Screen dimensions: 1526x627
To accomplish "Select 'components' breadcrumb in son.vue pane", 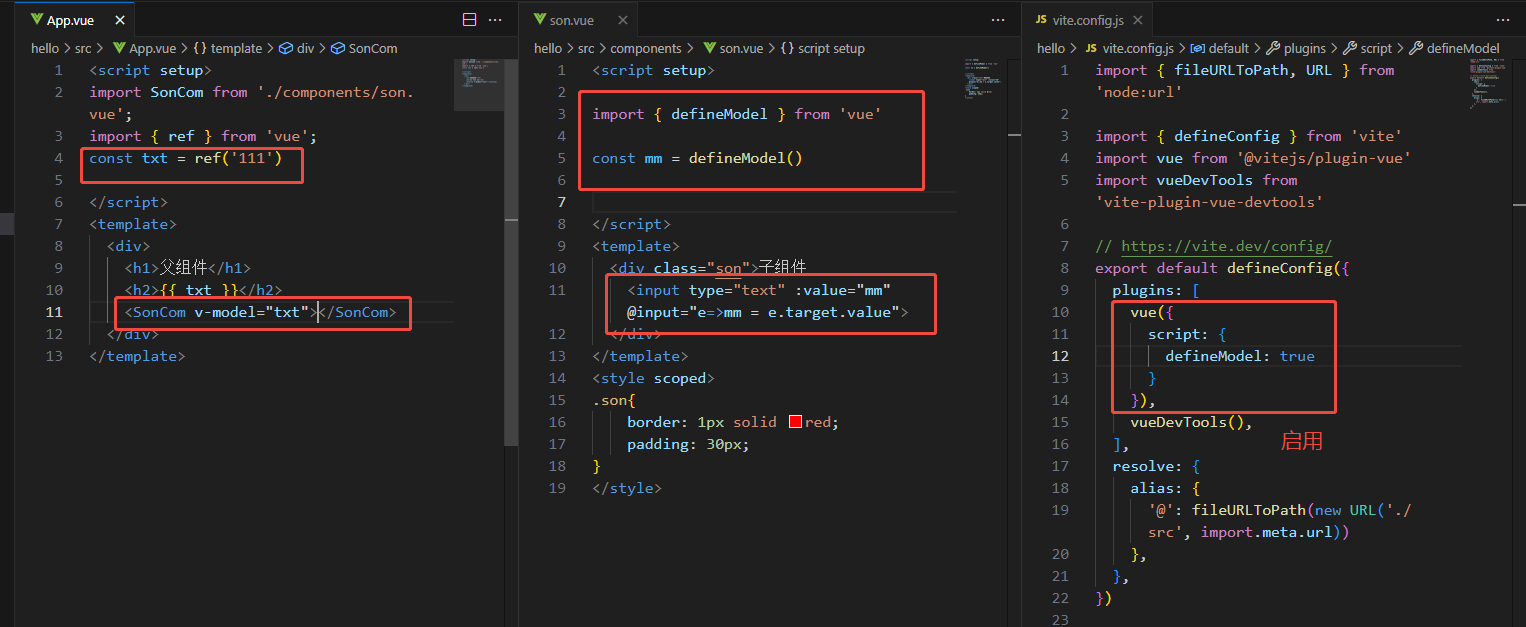I will 646,48.
